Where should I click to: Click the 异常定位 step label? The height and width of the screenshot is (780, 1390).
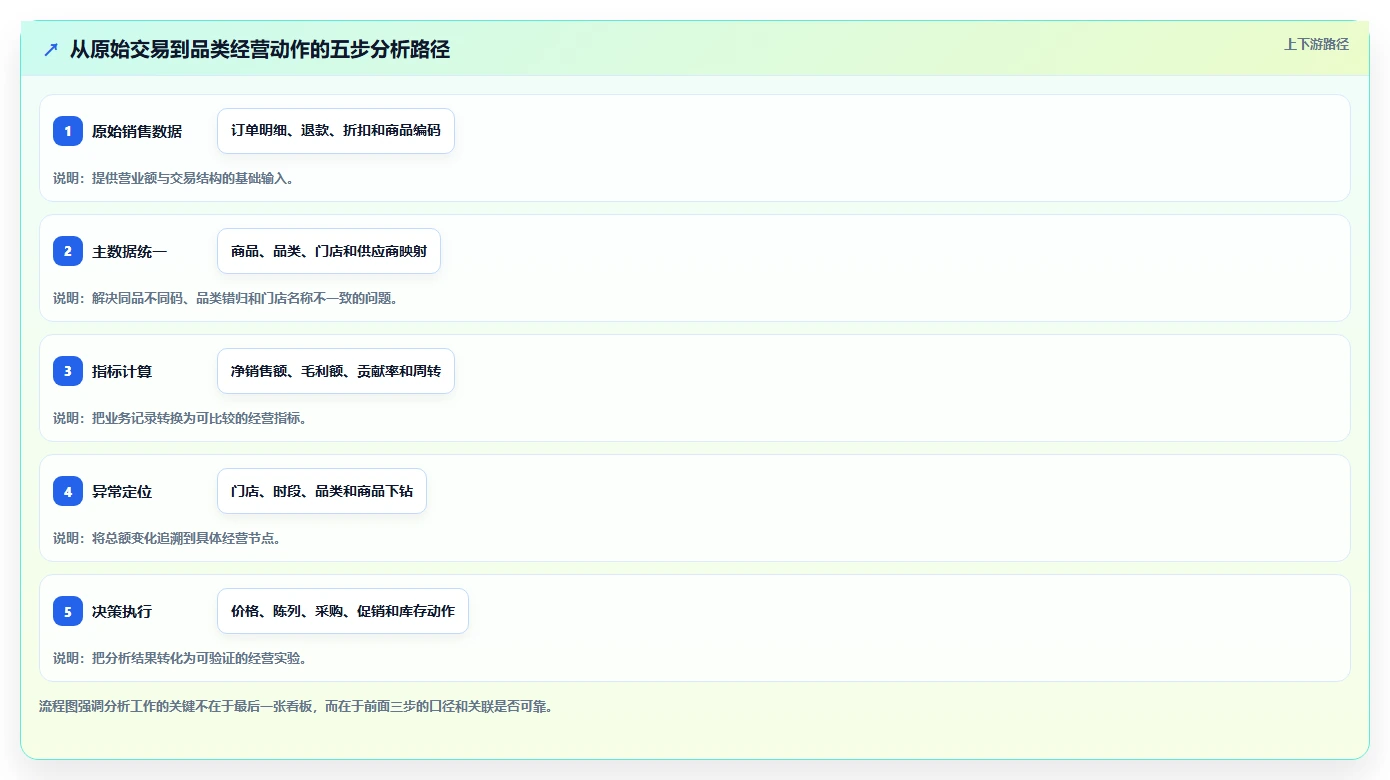tap(122, 491)
